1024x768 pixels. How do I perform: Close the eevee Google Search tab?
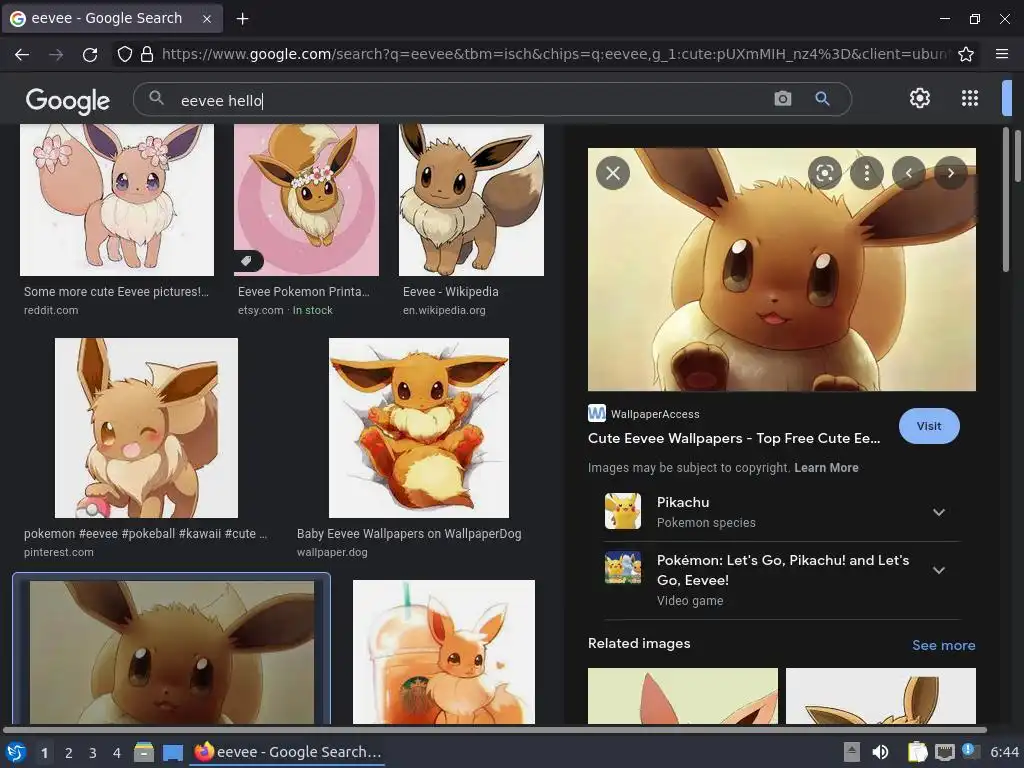207,19
